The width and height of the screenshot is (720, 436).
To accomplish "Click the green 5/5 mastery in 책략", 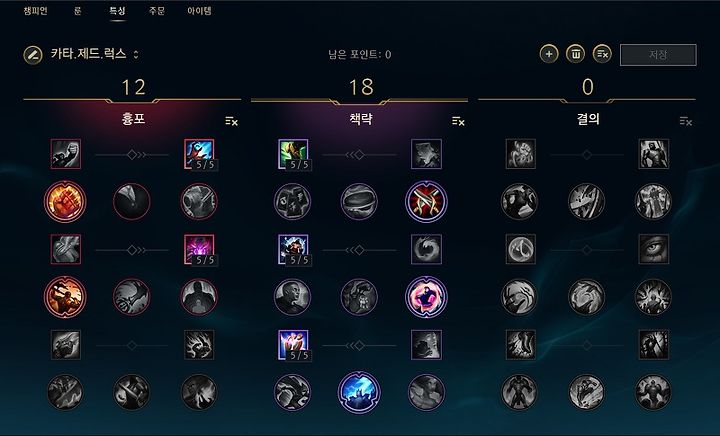I will click(x=293, y=154).
